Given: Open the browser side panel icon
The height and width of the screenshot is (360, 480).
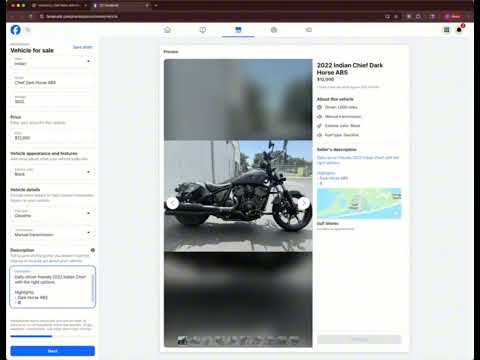Looking at the screenshot, I should click(432, 16).
